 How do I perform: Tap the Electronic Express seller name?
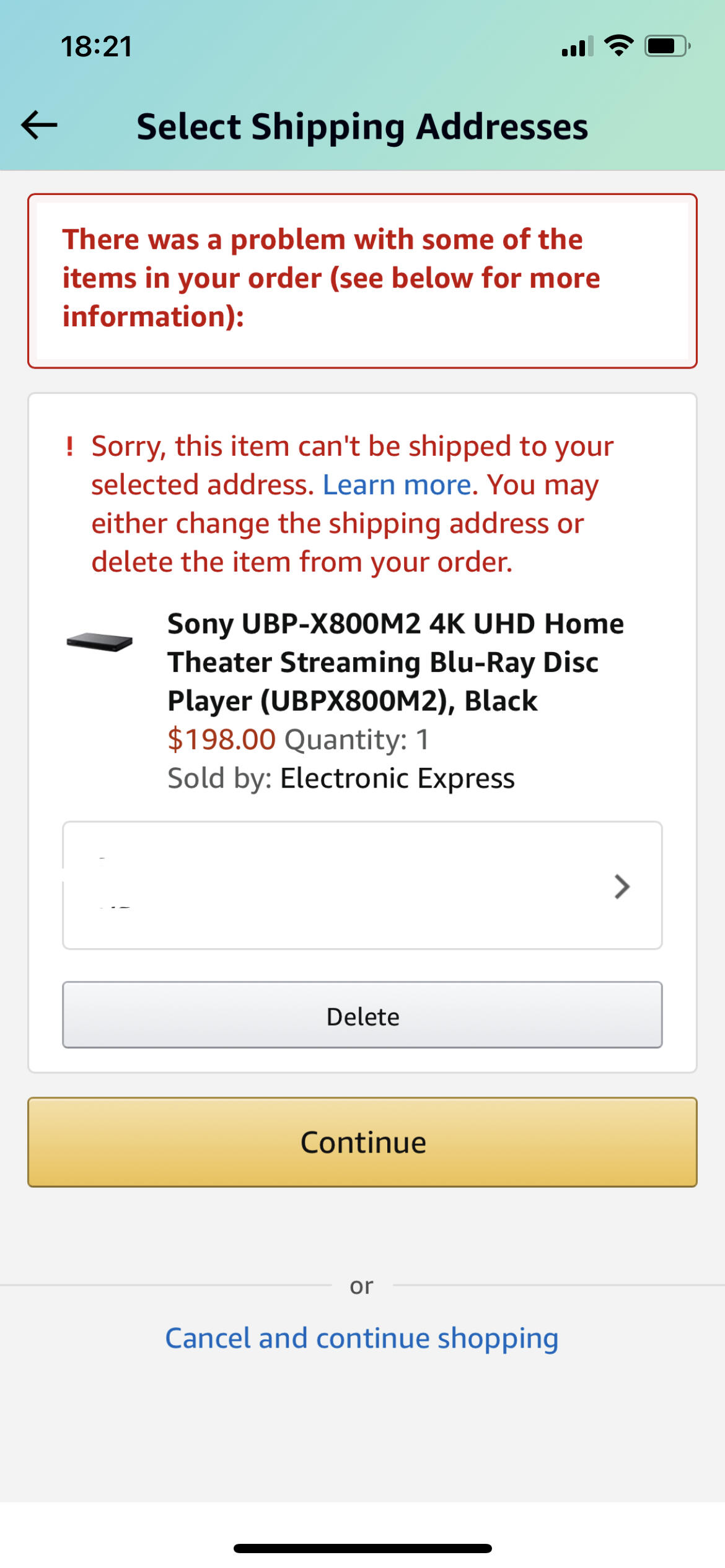[397, 778]
